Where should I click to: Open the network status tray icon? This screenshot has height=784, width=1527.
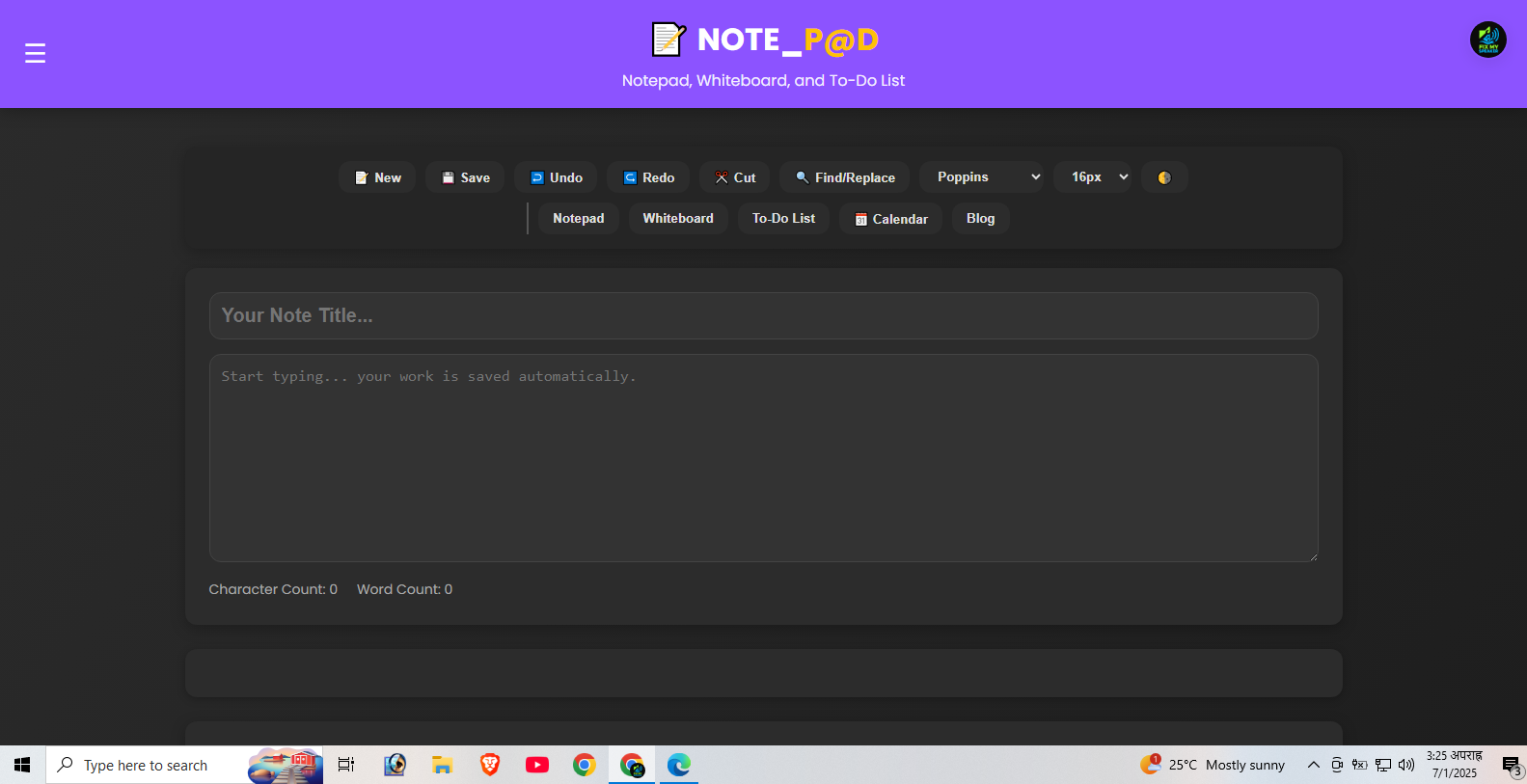coord(1383,765)
